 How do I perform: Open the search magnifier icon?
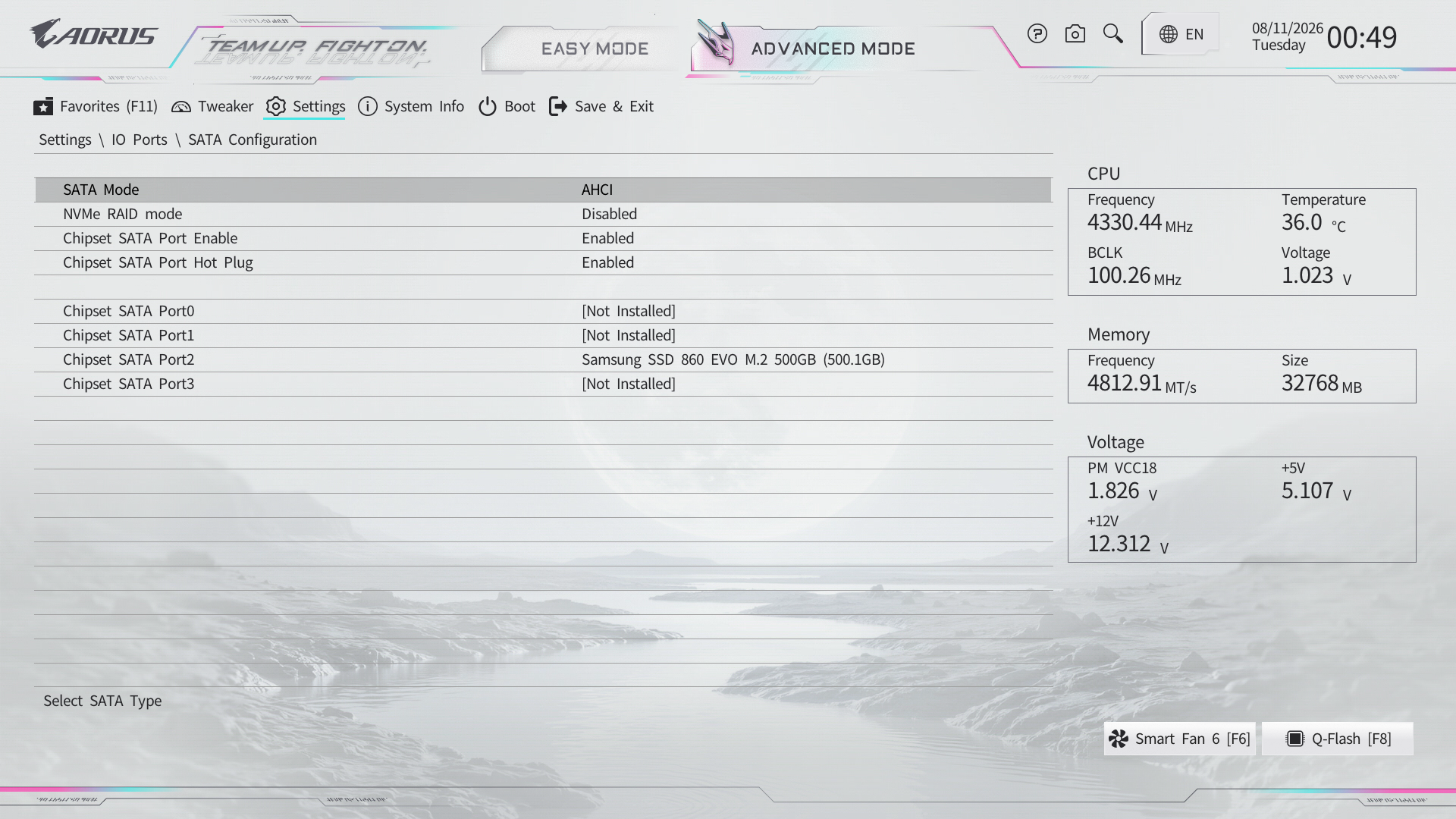click(1113, 33)
